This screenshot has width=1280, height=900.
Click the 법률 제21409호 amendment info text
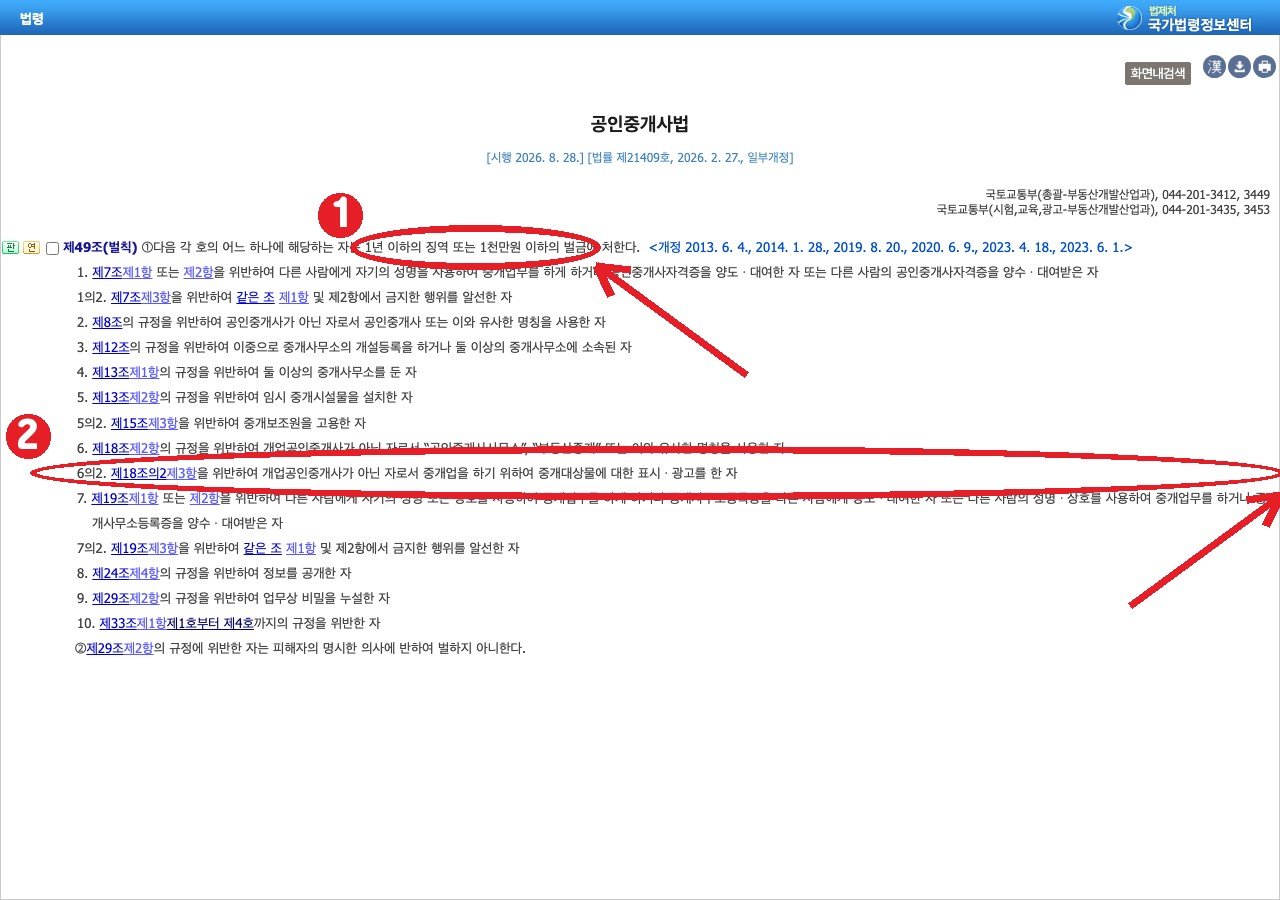point(691,158)
